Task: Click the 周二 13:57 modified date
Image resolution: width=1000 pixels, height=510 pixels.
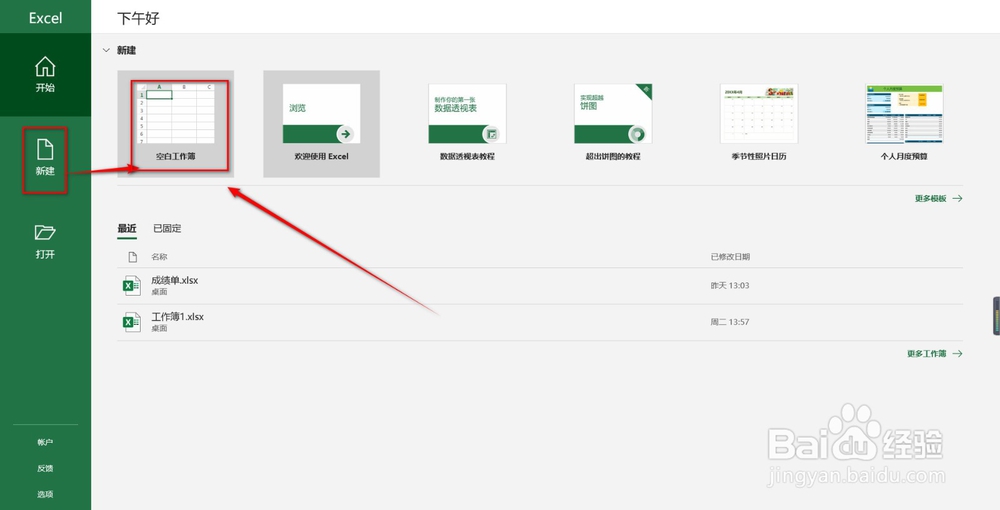Action: (730, 322)
